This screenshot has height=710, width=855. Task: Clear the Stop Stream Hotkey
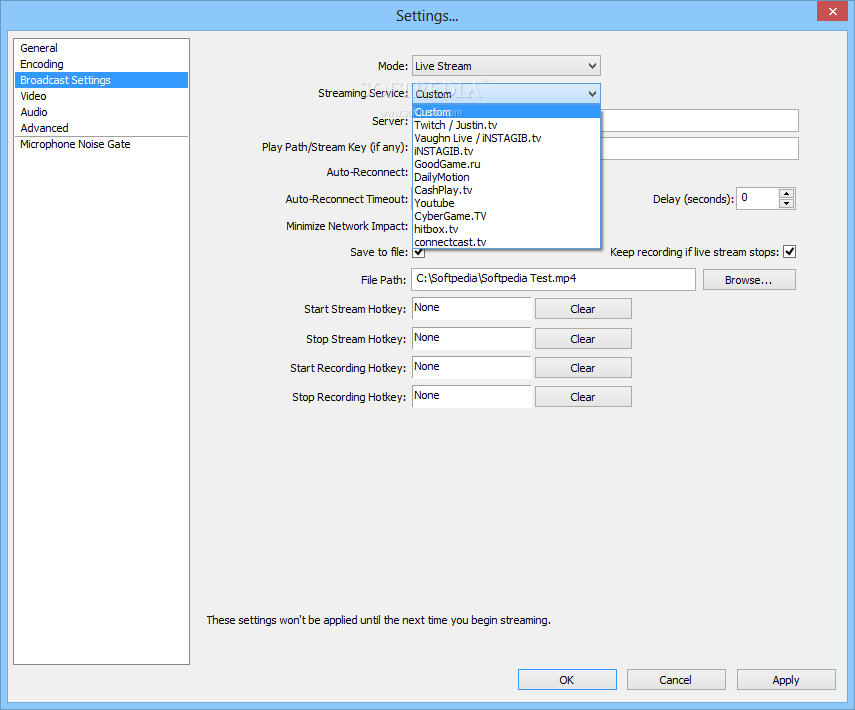tap(583, 339)
